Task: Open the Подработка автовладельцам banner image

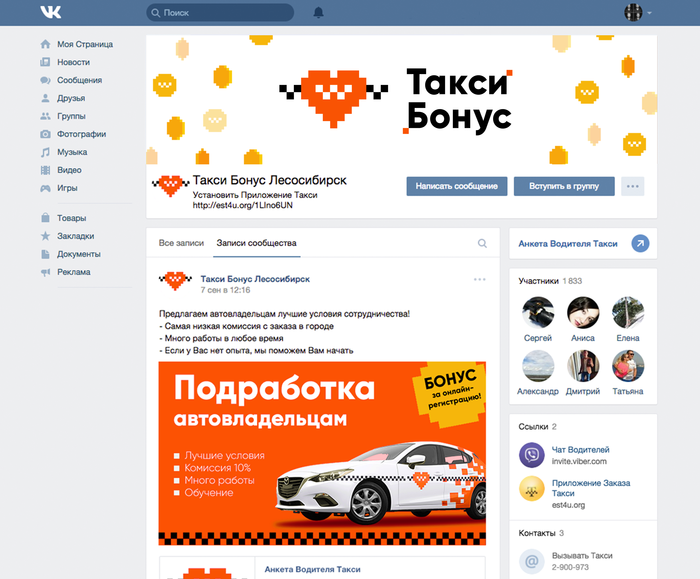Action: pos(322,453)
